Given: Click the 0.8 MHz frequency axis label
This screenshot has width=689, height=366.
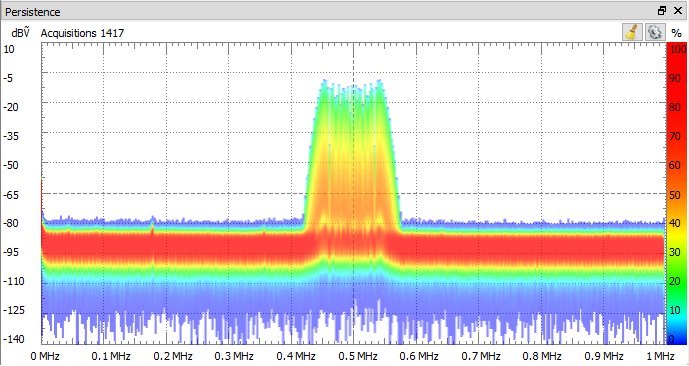Looking at the screenshot, I should (543, 355).
